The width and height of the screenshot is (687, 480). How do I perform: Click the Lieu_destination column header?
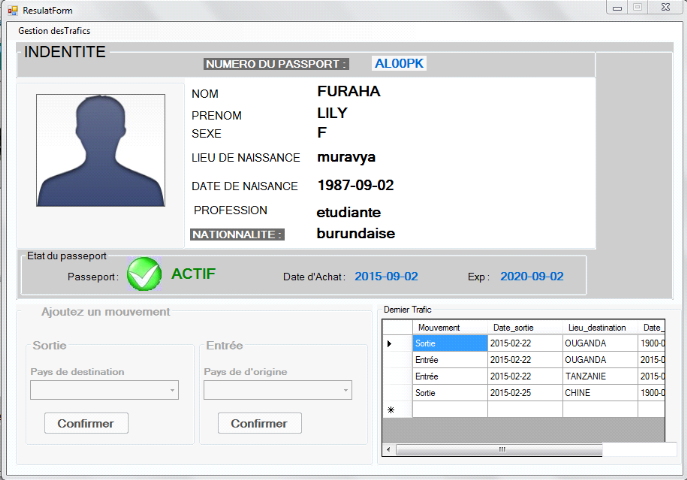596,327
